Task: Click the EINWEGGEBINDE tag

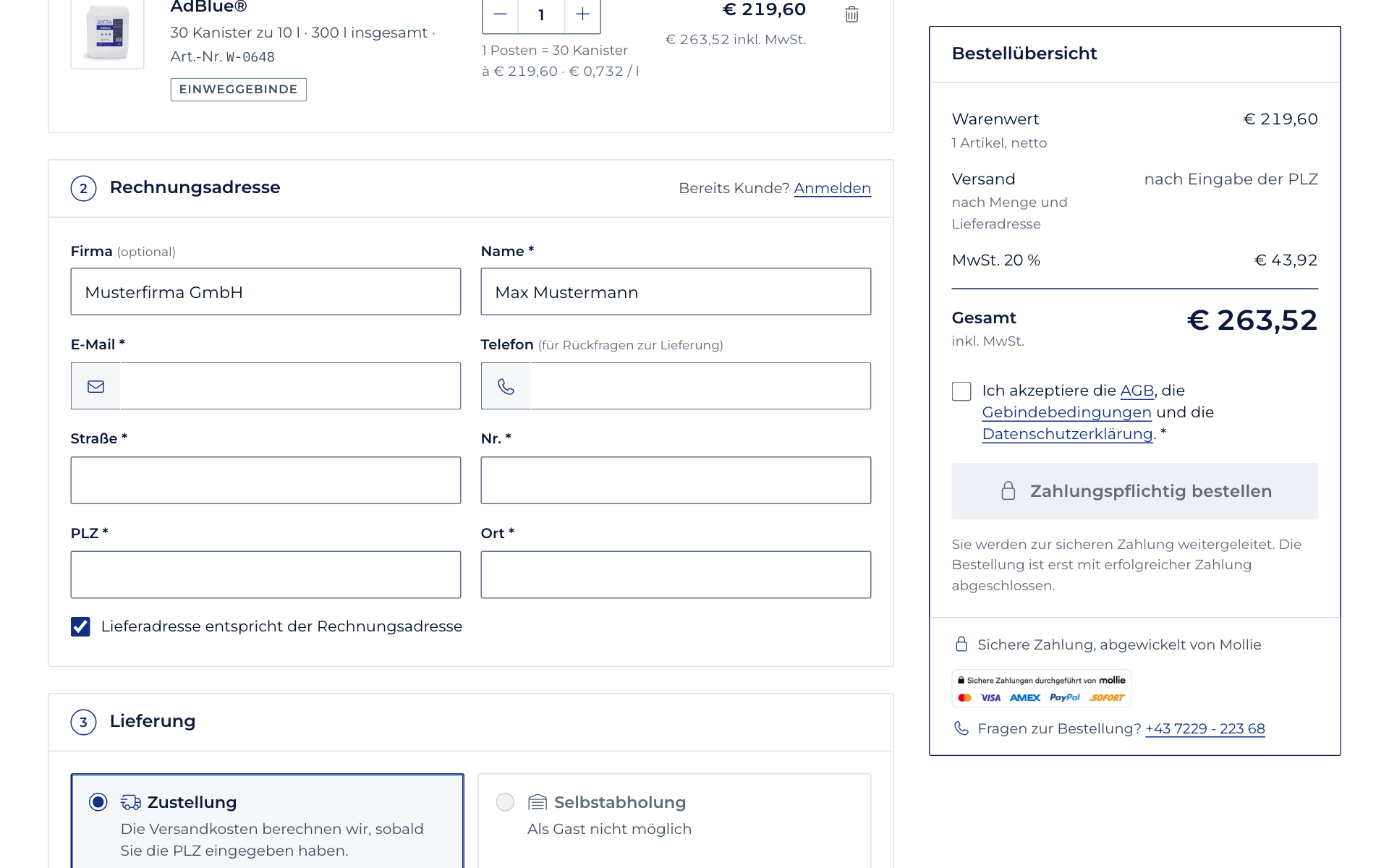Action: 239,90
